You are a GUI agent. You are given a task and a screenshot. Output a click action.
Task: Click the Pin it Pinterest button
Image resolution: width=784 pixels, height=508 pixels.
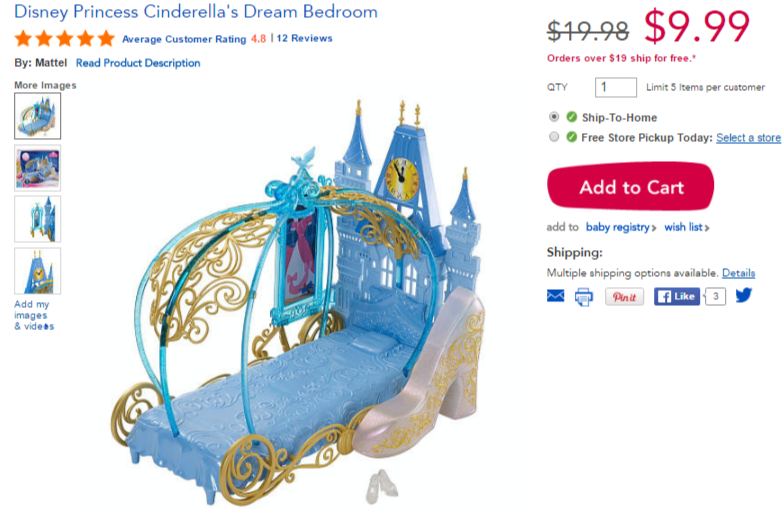[624, 297]
